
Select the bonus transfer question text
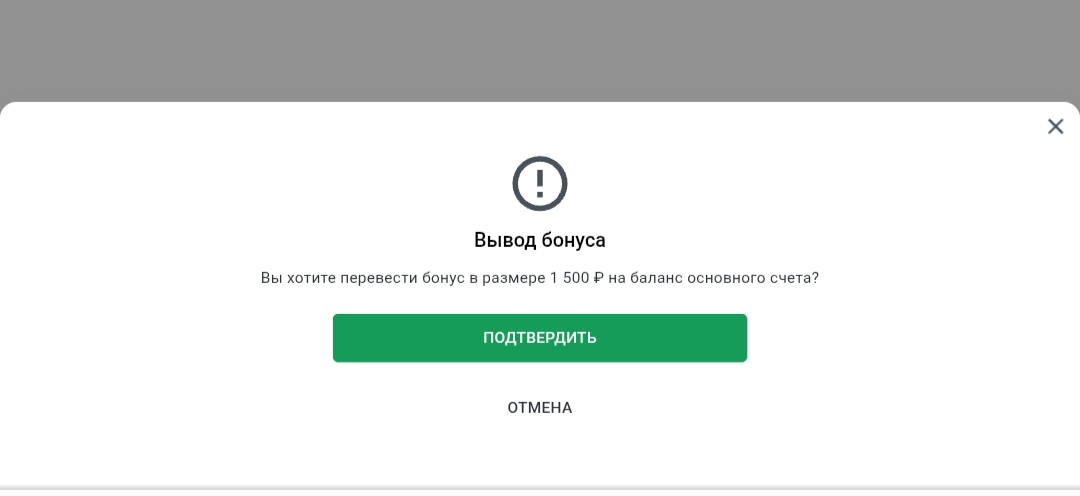(540, 278)
